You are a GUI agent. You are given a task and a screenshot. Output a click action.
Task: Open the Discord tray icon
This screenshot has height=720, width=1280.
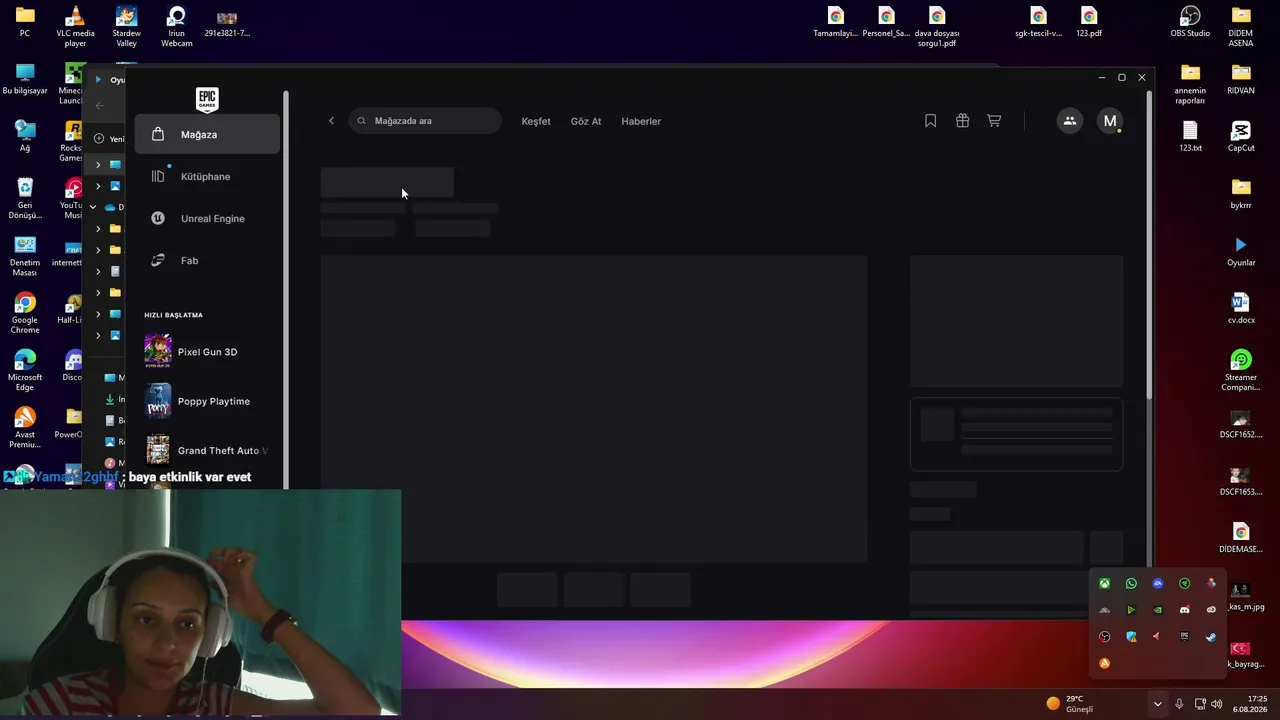(1185, 610)
